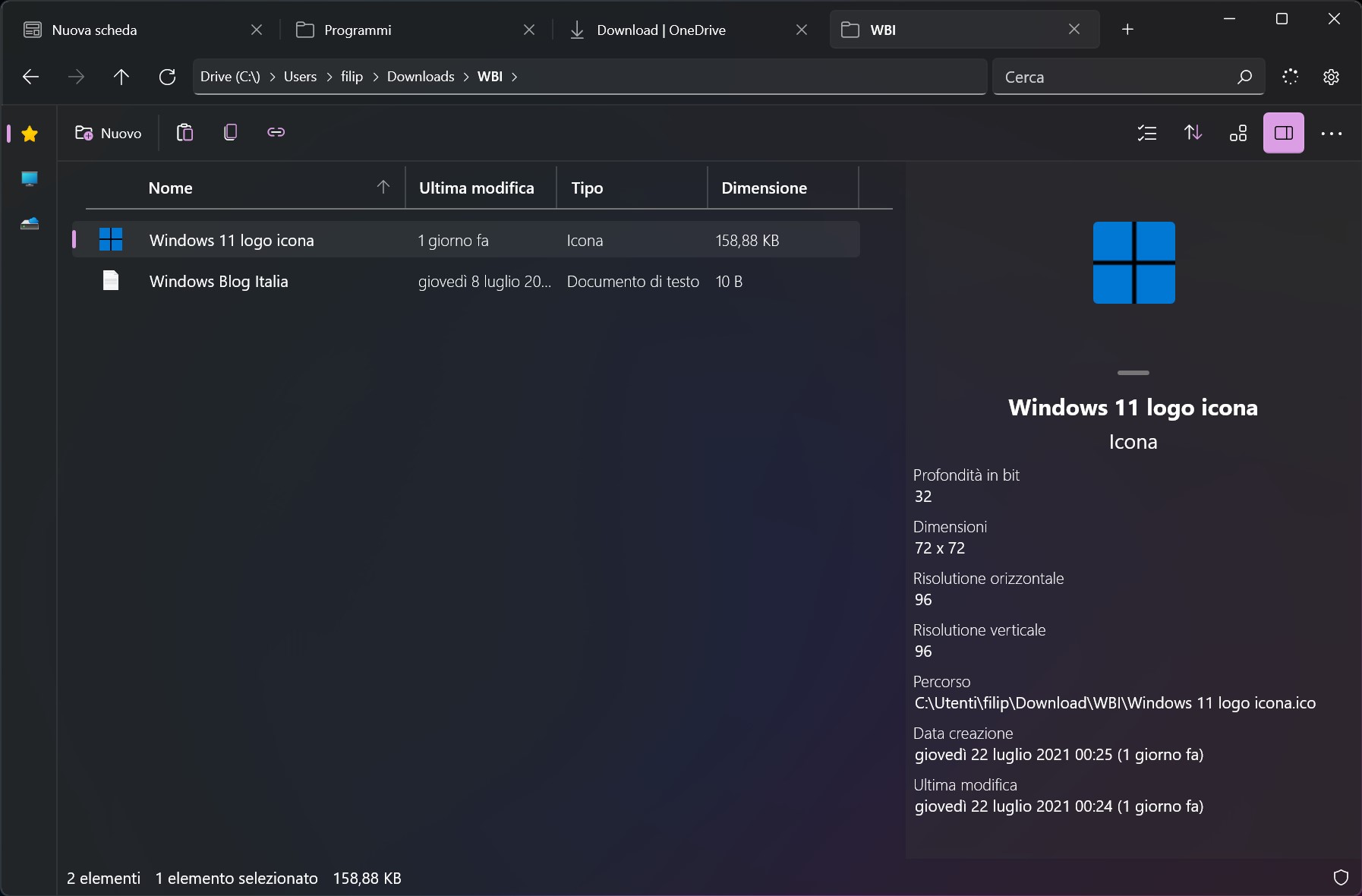Viewport: 1362px width, 896px height.
Task: Add a new tab with plus button
Action: 1127,30
